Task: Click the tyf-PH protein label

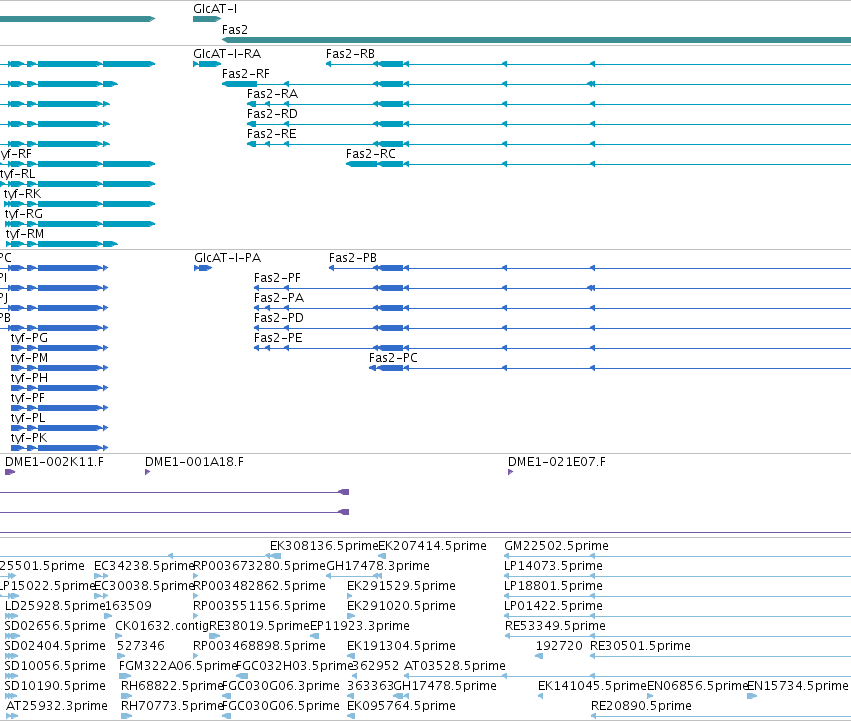Action: point(29,378)
